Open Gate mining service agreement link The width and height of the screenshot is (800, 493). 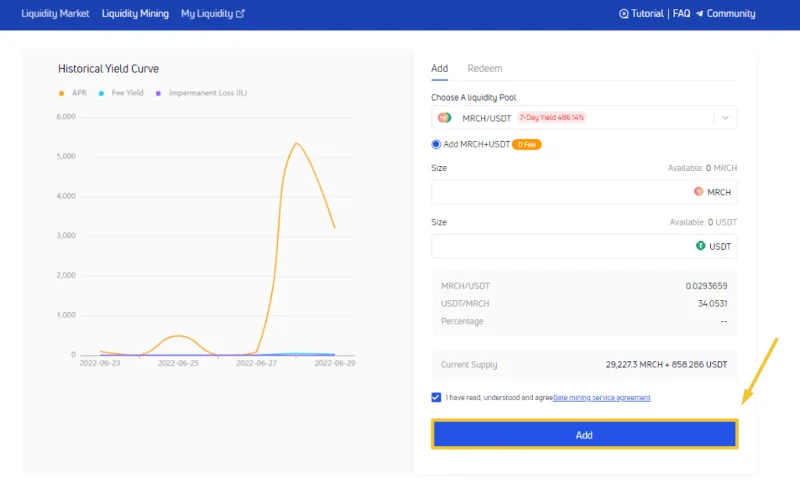click(602, 398)
